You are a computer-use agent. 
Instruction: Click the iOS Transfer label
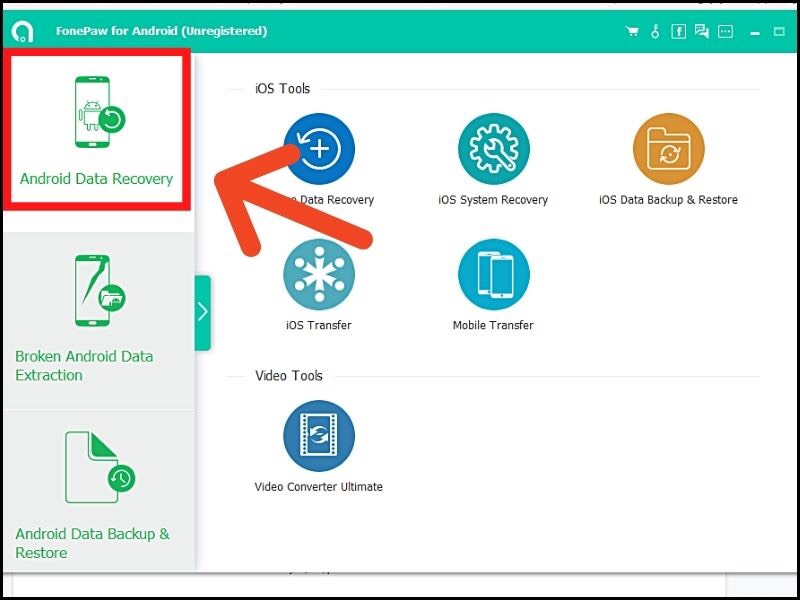[x=319, y=325]
